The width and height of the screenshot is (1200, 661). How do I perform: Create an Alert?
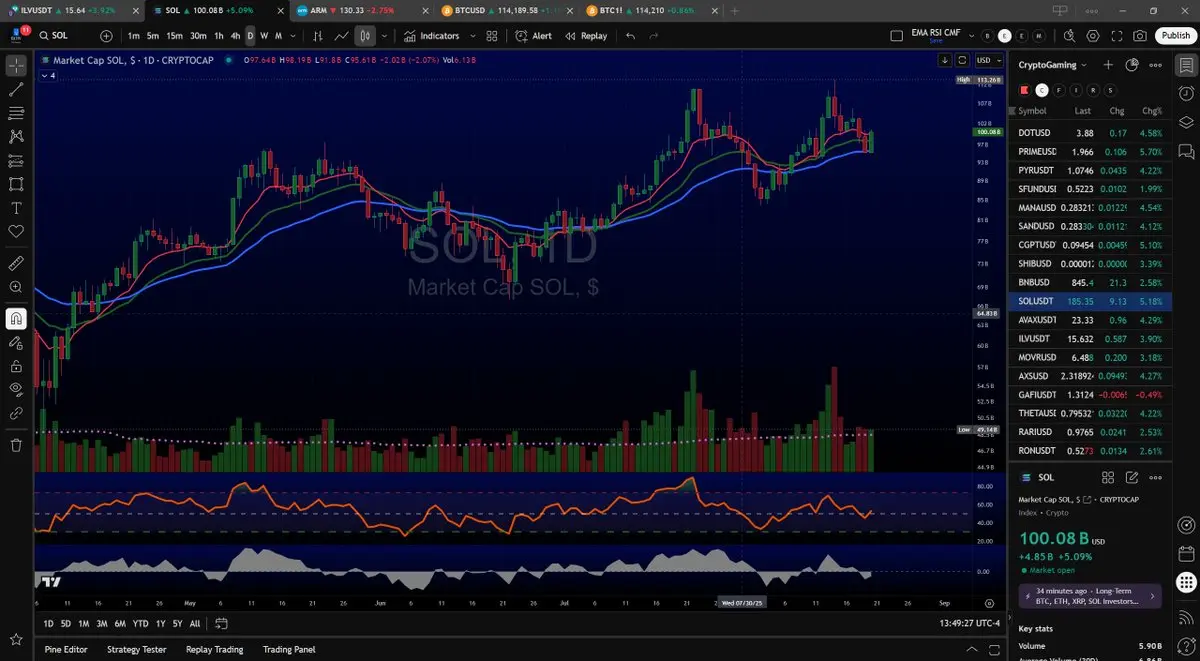click(533, 36)
